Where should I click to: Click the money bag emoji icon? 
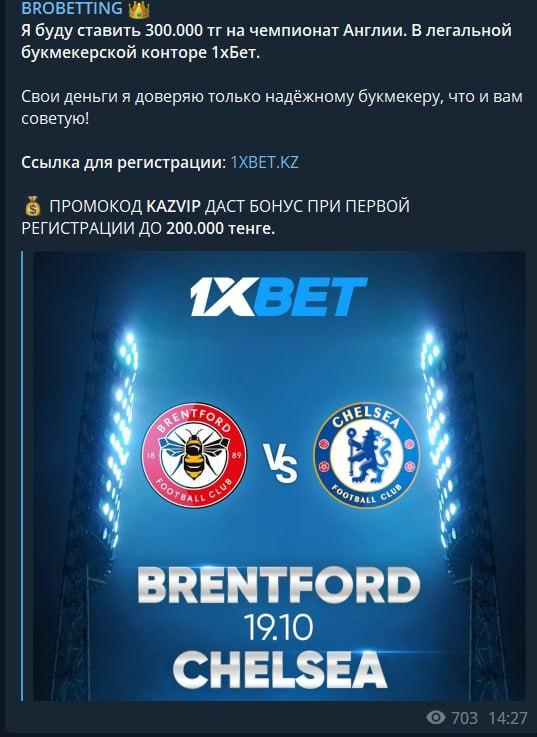33,207
